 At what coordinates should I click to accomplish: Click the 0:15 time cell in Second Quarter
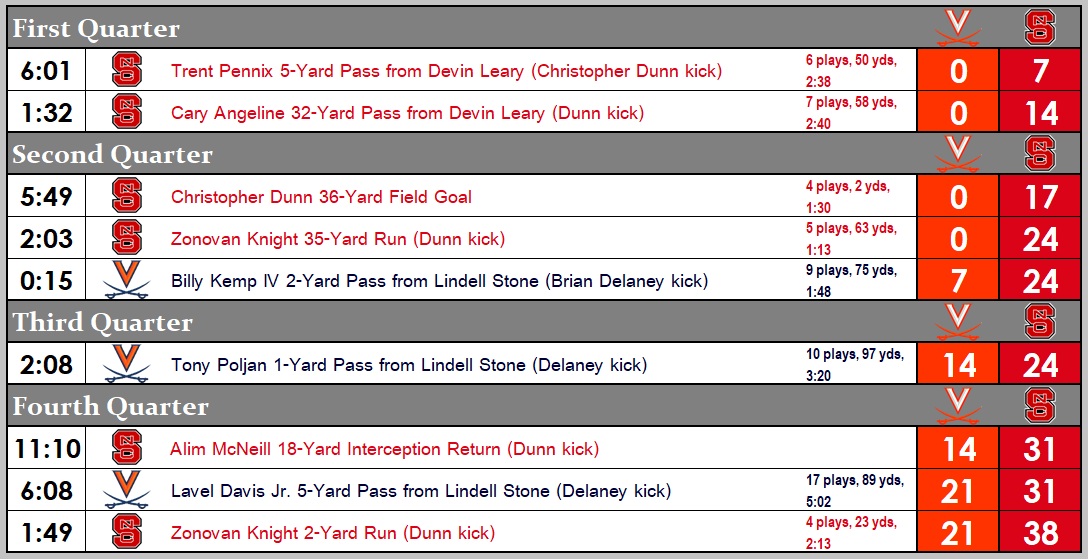(47, 281)
